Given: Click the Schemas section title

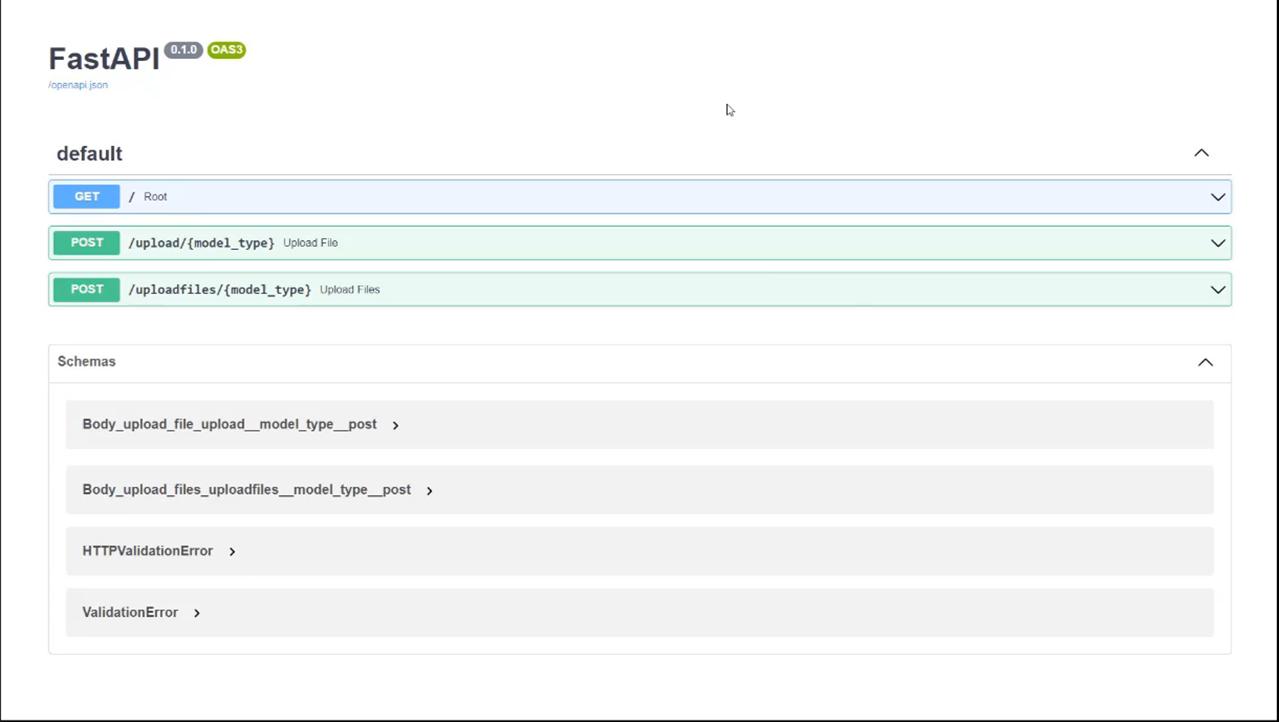Looking at the screenshot, I should (86, 362).
